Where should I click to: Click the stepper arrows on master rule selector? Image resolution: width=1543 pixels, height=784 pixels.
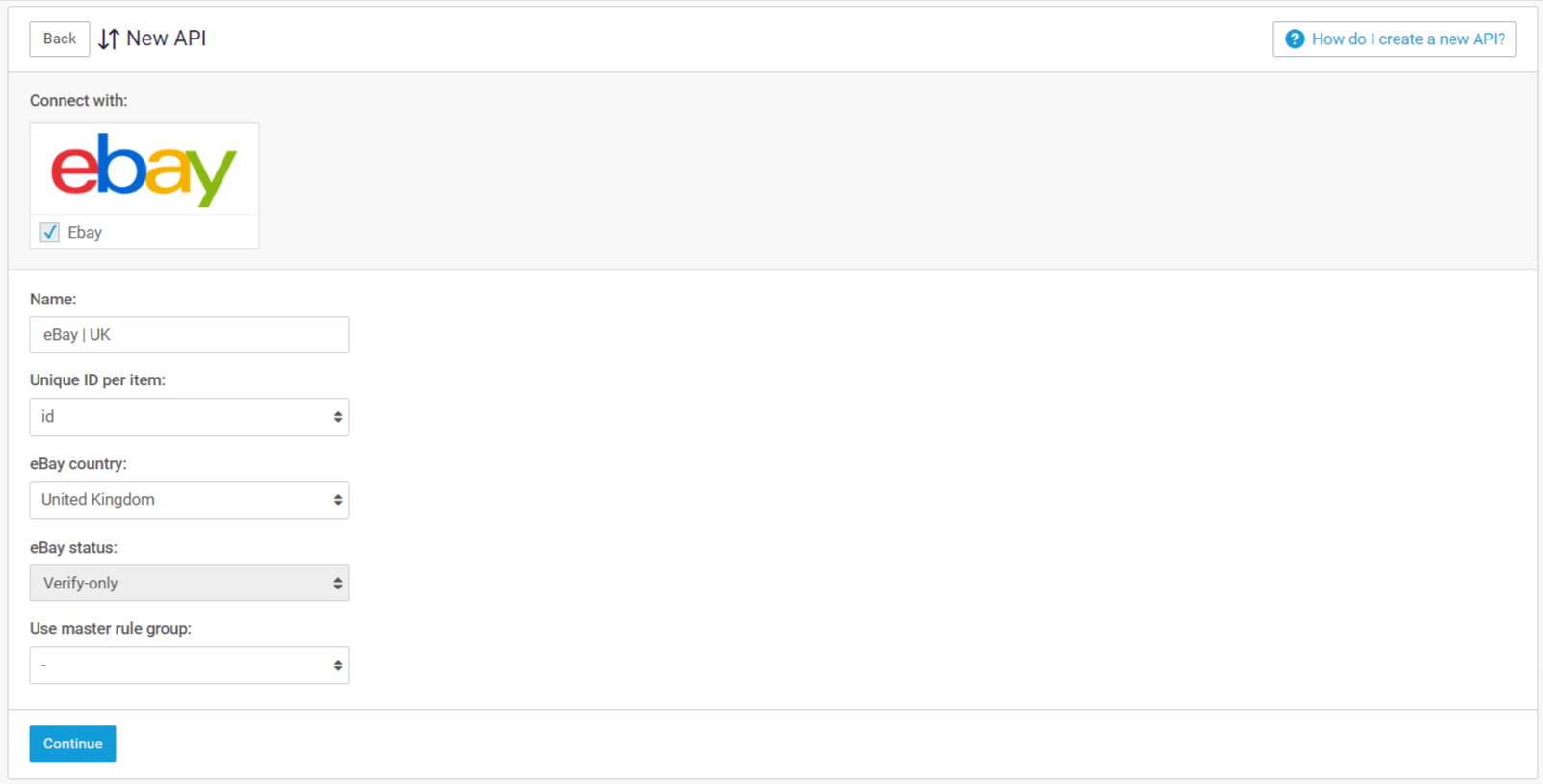pos(337,665)
